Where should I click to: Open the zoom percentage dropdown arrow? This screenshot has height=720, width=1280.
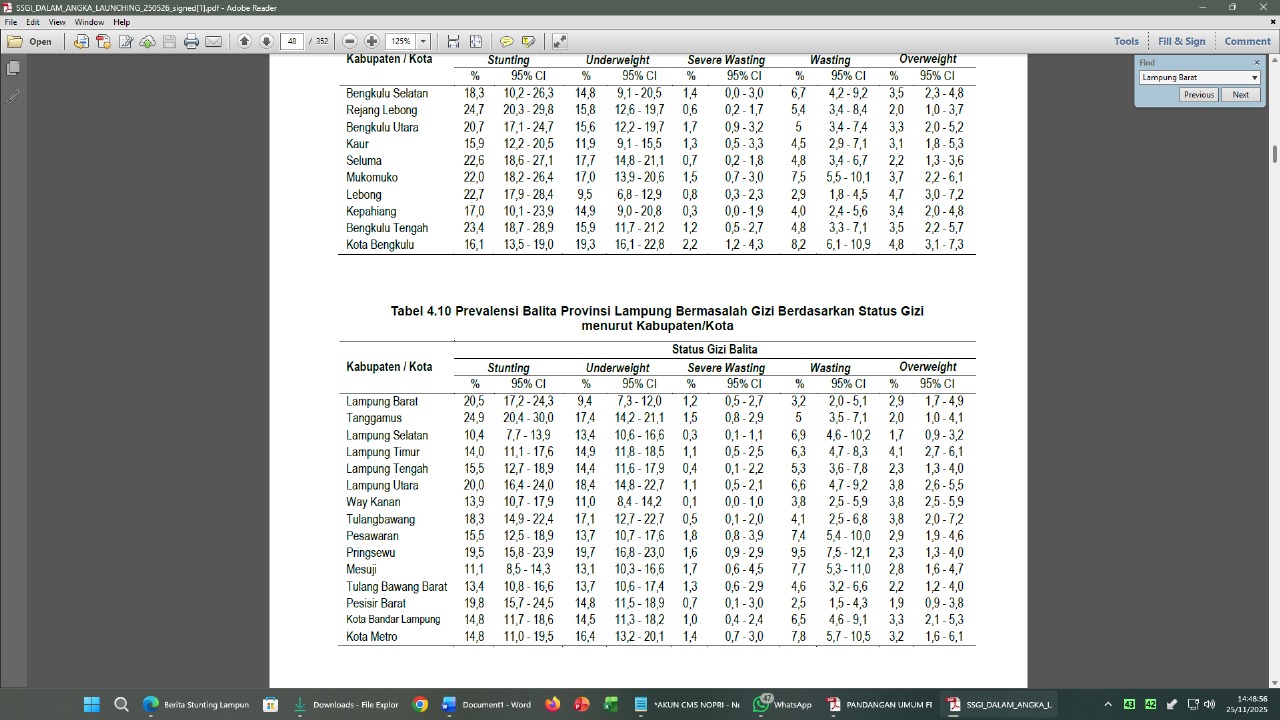click(x=424, y=42)
